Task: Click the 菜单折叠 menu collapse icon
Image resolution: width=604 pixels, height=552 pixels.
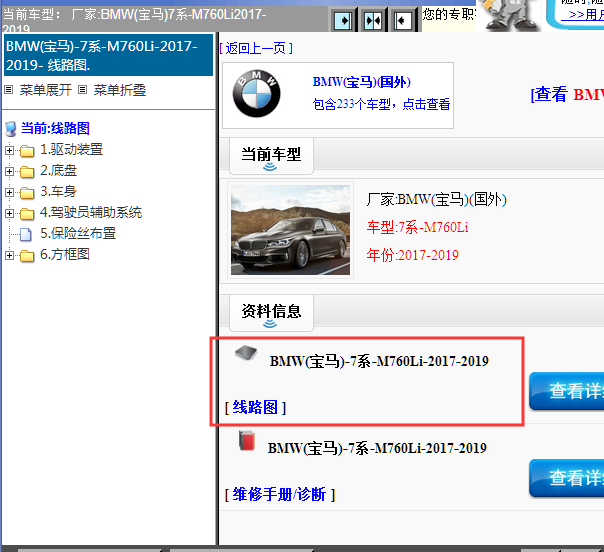Action: tap(82, 90)
